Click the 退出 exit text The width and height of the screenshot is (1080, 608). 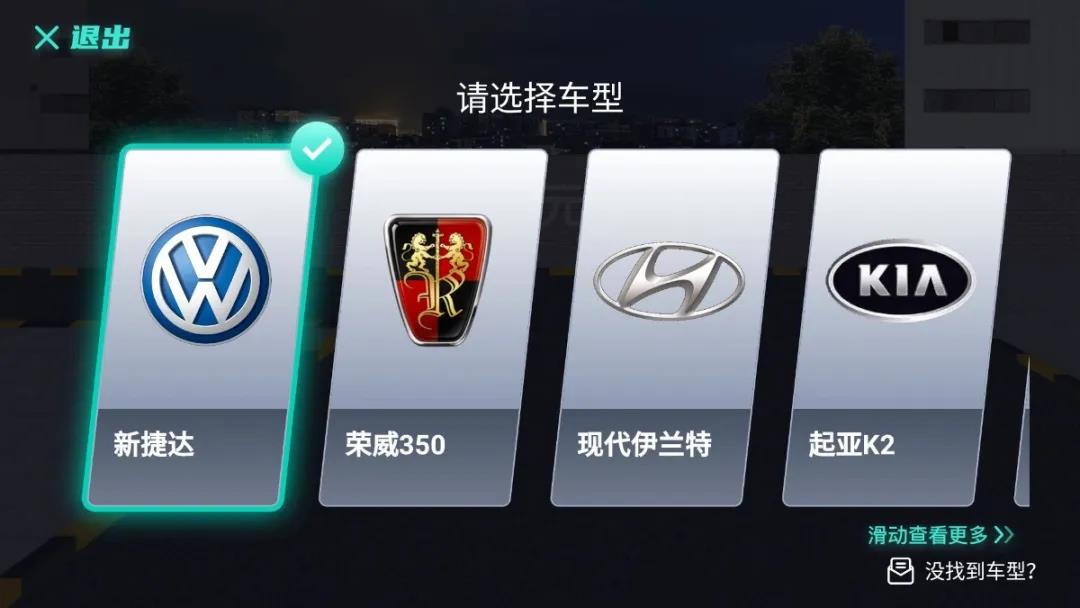[x=101, y=37]
